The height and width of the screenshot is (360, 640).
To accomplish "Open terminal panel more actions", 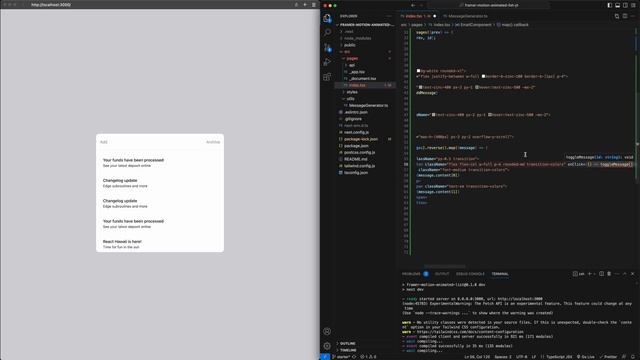I will (x=617, y=274).
